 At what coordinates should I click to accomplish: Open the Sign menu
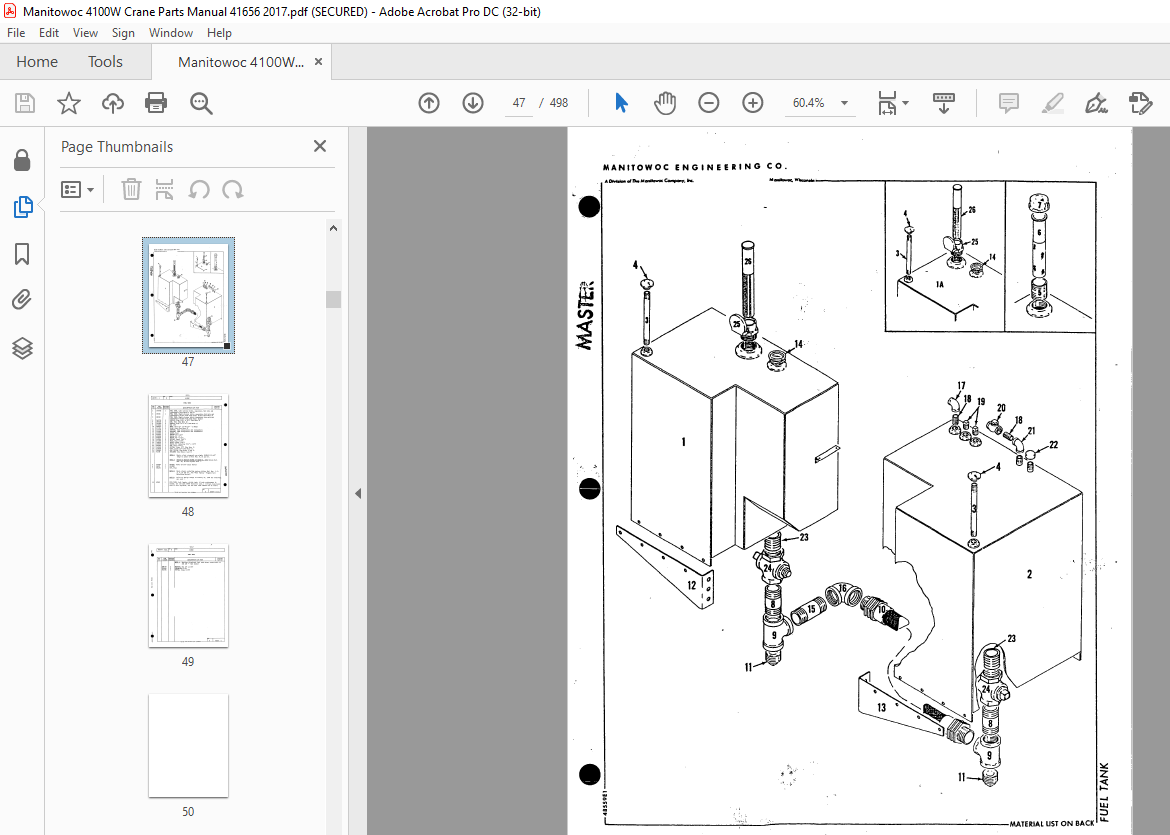click(x=123, y=33)
